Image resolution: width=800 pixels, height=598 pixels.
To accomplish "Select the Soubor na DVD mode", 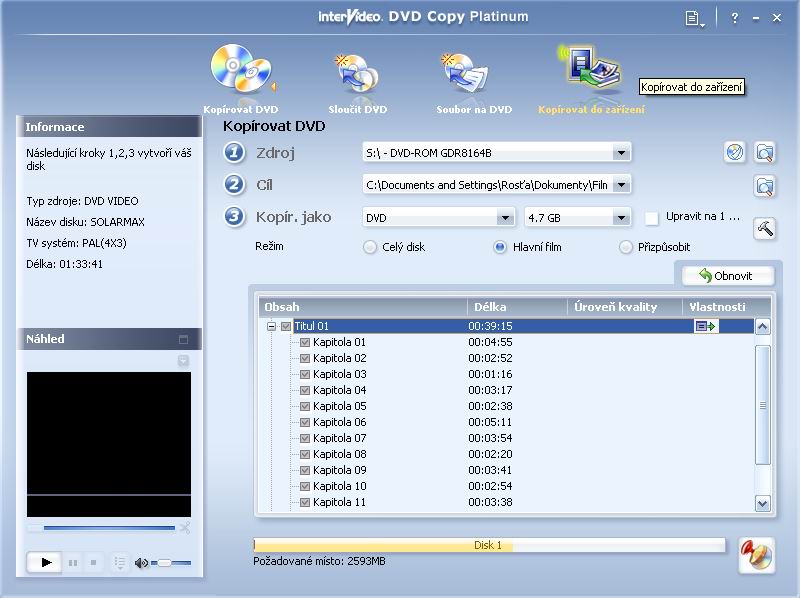I will (474, 82).
